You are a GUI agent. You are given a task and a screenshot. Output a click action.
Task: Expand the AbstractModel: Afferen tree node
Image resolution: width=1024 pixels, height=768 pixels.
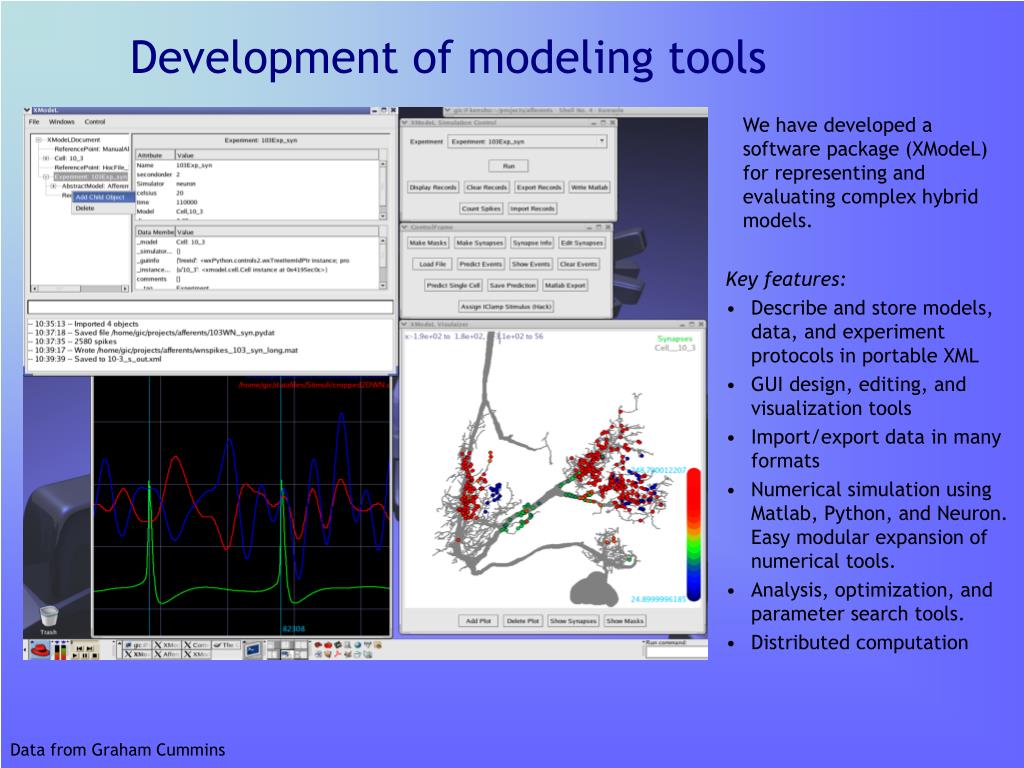(54, 186)
